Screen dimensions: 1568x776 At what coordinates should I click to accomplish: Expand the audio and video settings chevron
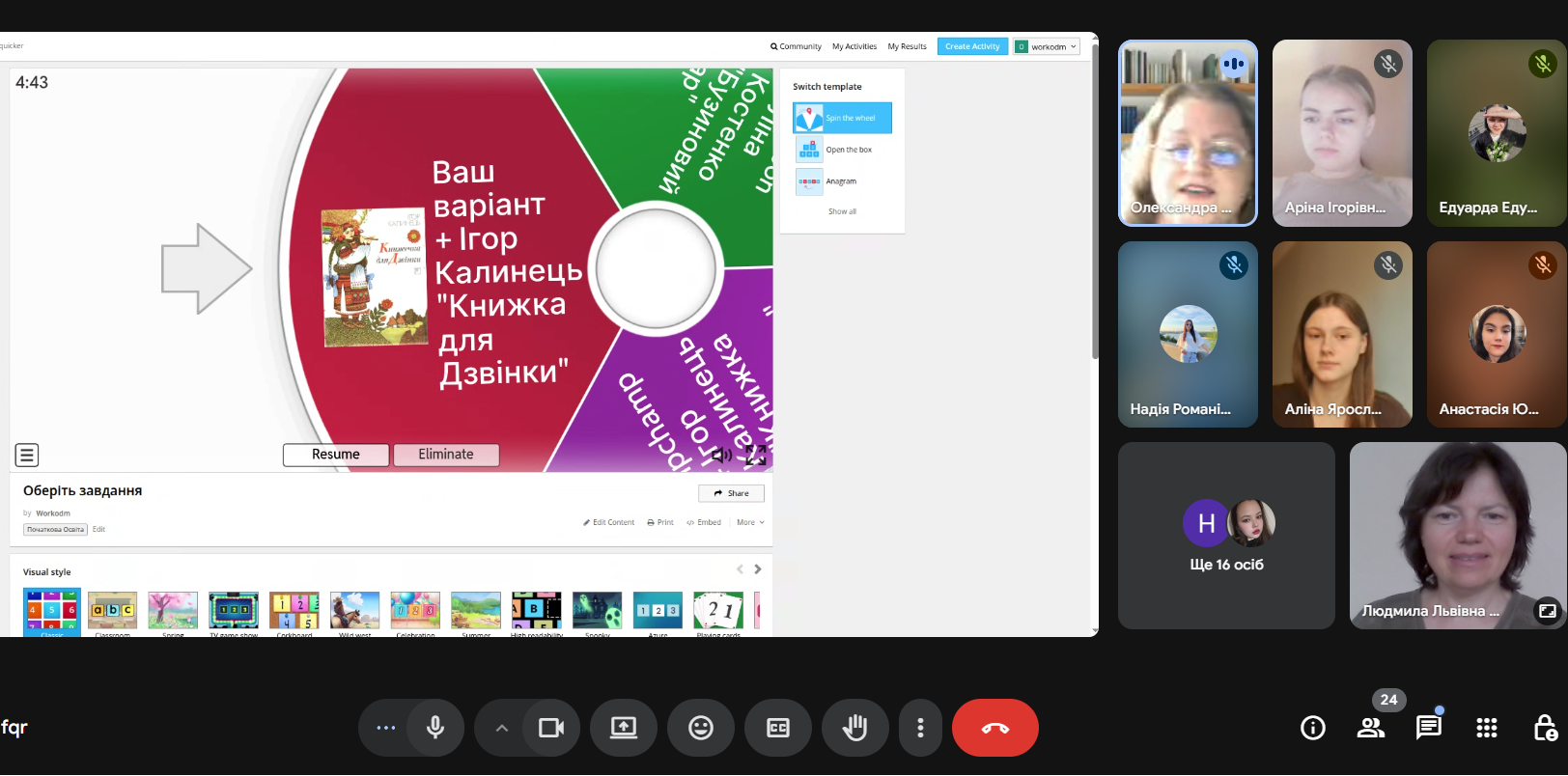501,728
